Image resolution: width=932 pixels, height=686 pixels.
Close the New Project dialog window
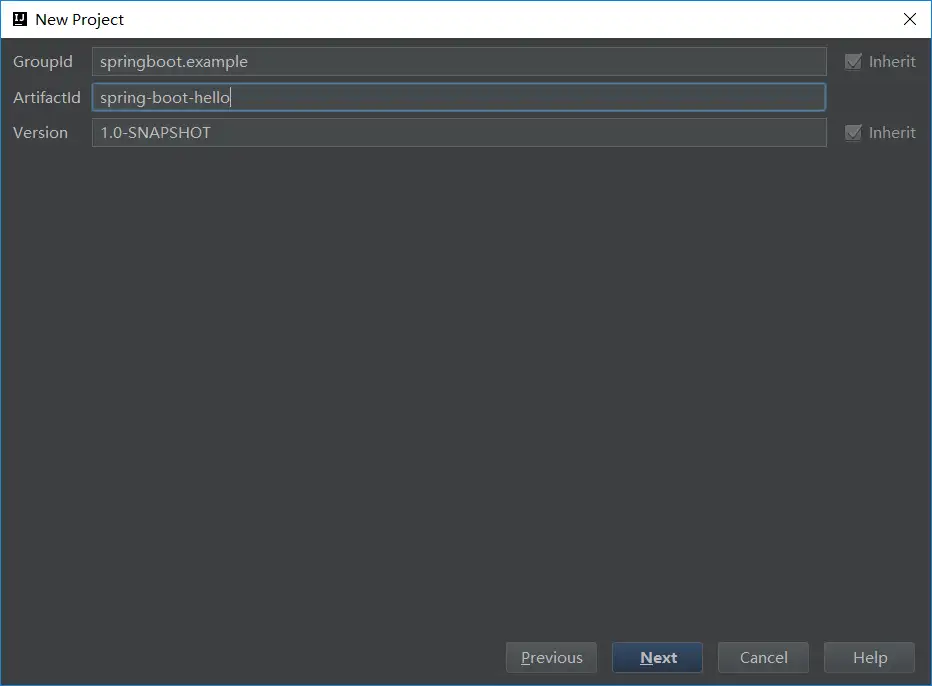click(x=909, y=19)
